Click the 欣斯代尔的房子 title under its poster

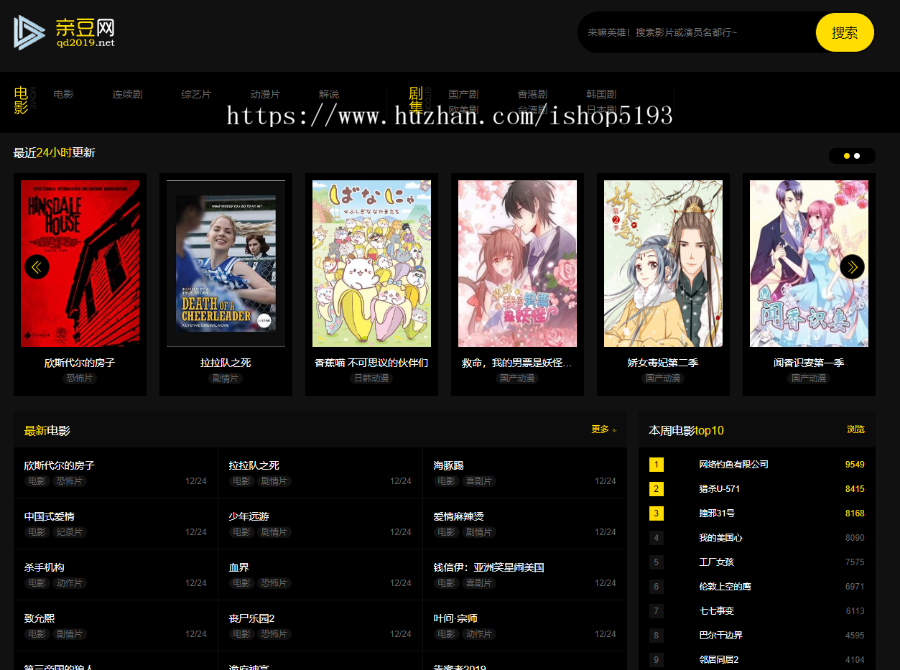[x=80, y=363]
